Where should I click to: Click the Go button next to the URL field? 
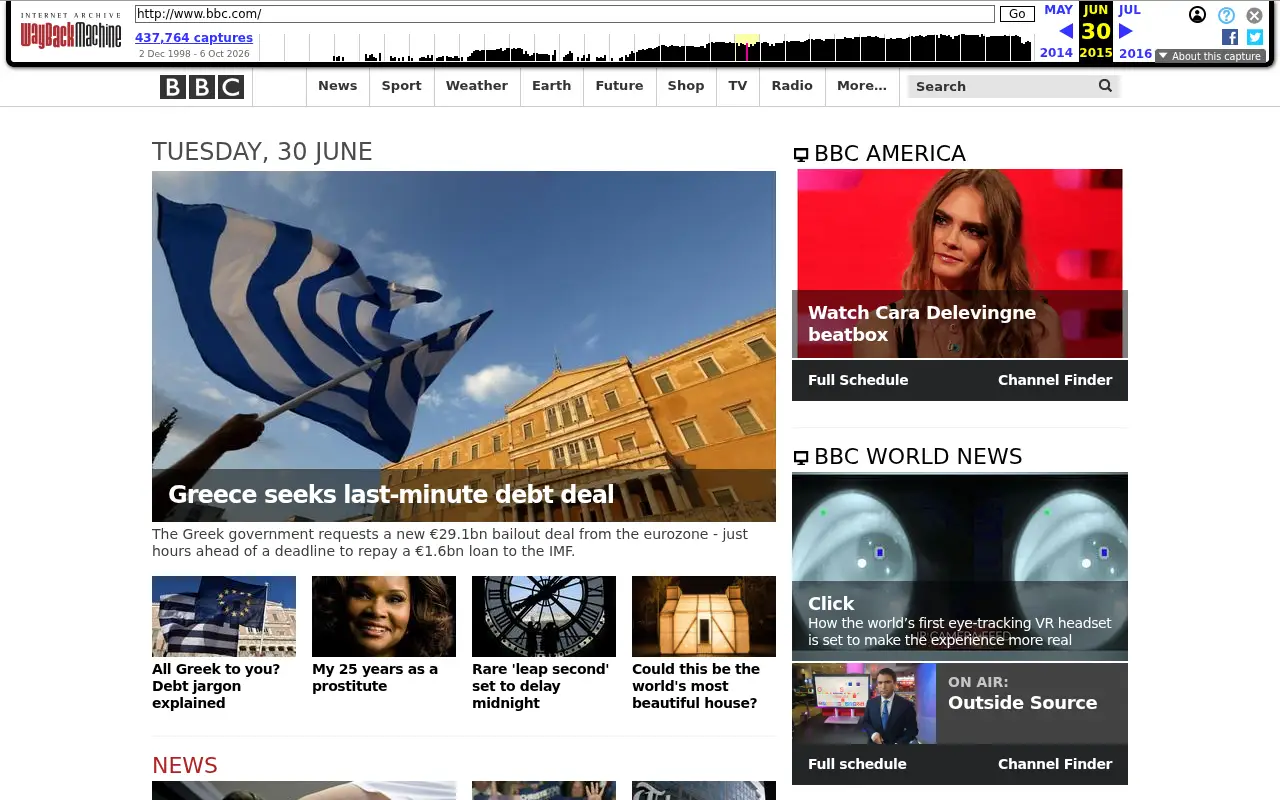pos(1017,14)
